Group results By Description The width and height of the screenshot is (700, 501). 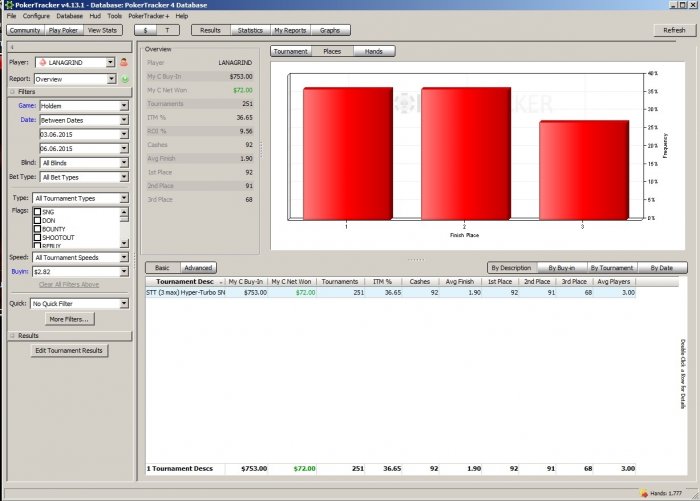[511, 268]
